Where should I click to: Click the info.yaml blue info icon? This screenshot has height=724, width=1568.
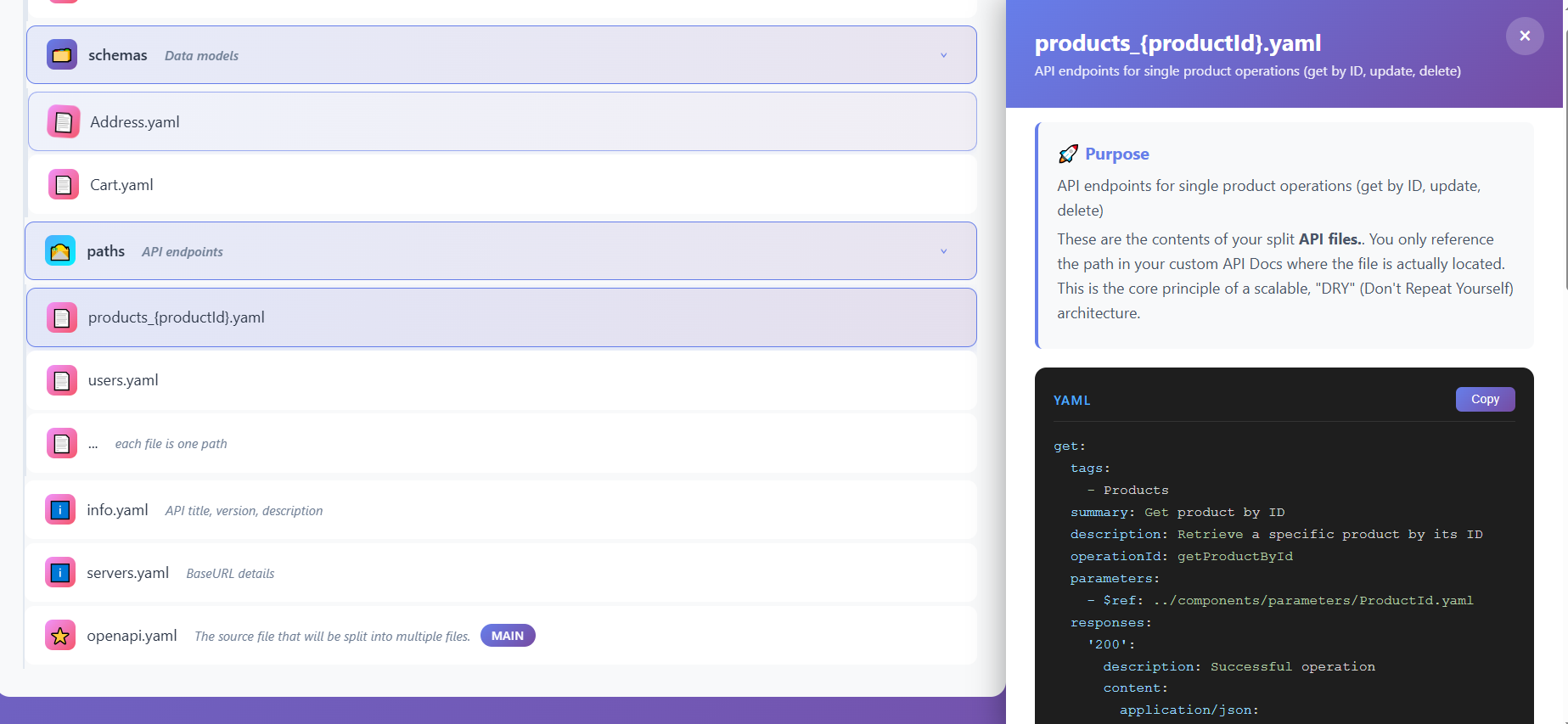[x=60, y=510]
